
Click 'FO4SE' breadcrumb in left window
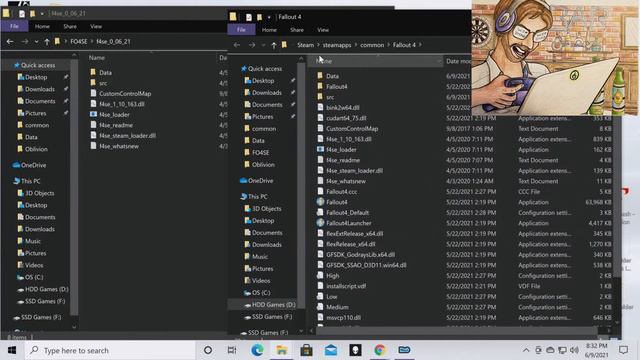tap(78, 41)
